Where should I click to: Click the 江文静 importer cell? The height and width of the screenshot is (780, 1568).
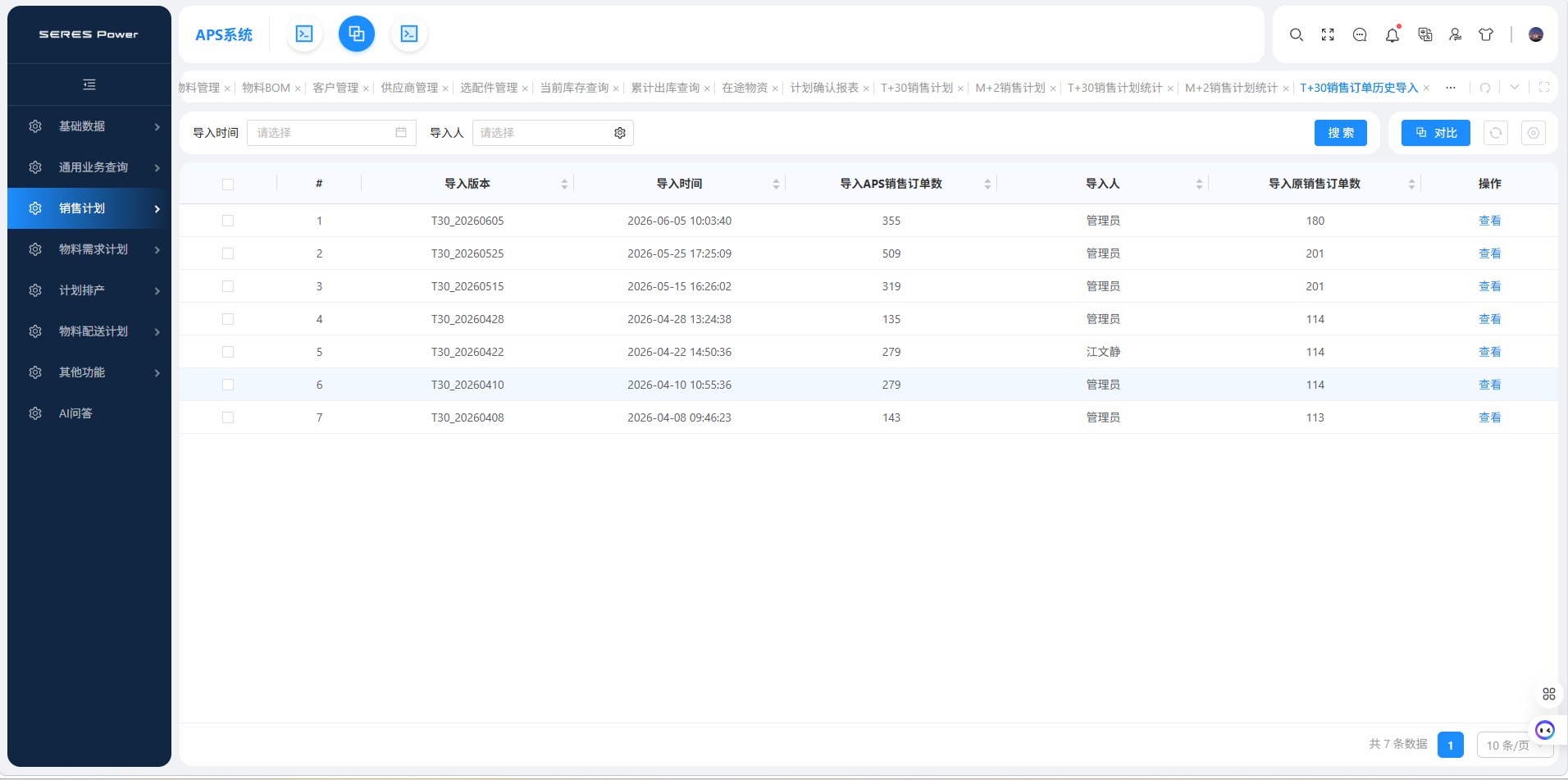click(1103, 352)
